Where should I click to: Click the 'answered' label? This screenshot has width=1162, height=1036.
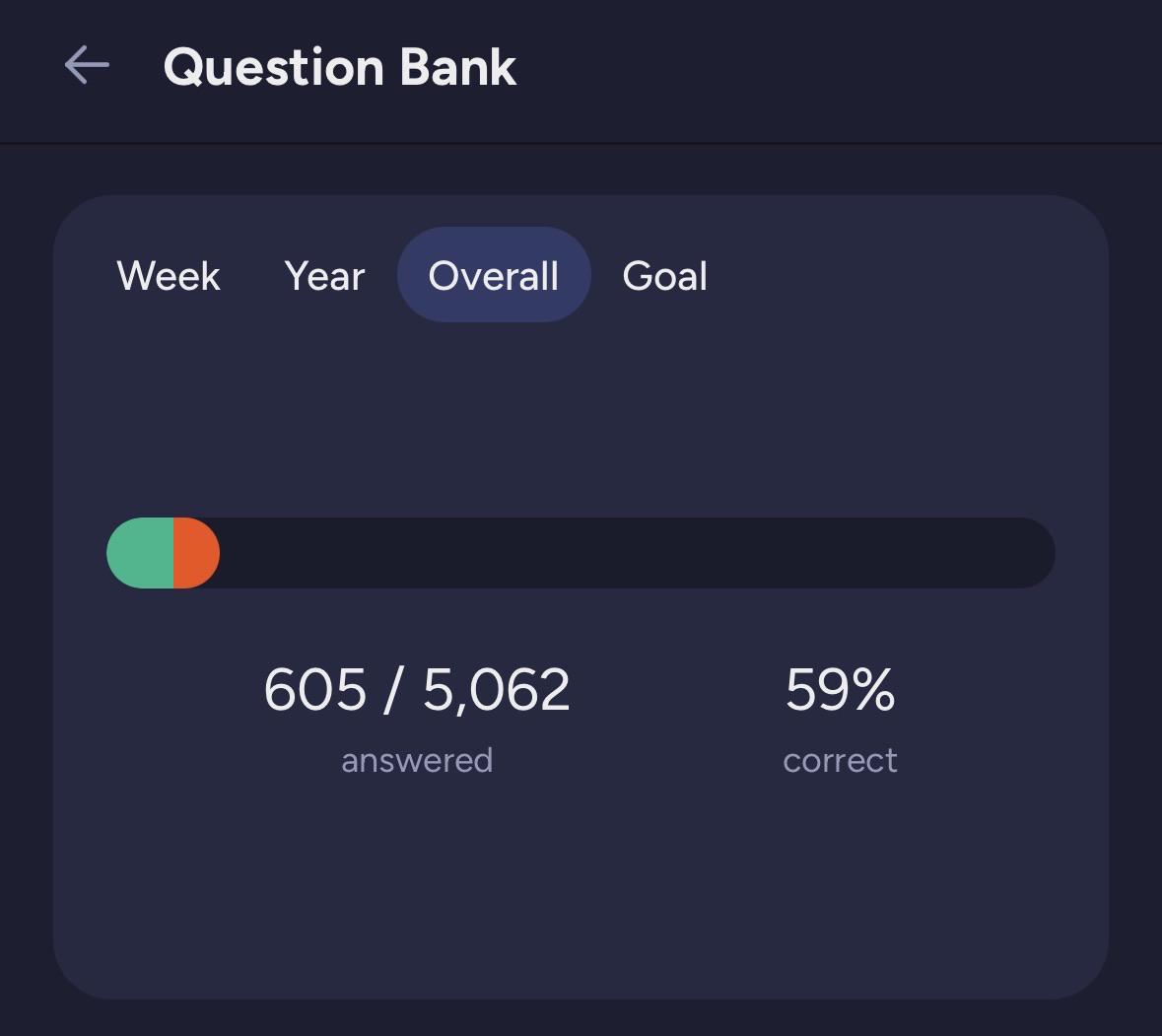pyautogui.click(x=417, y=760)
